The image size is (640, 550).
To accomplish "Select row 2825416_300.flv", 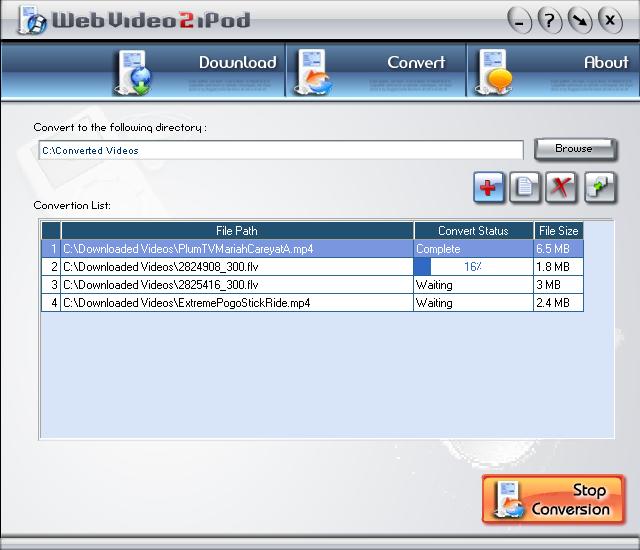I will 312,285.
